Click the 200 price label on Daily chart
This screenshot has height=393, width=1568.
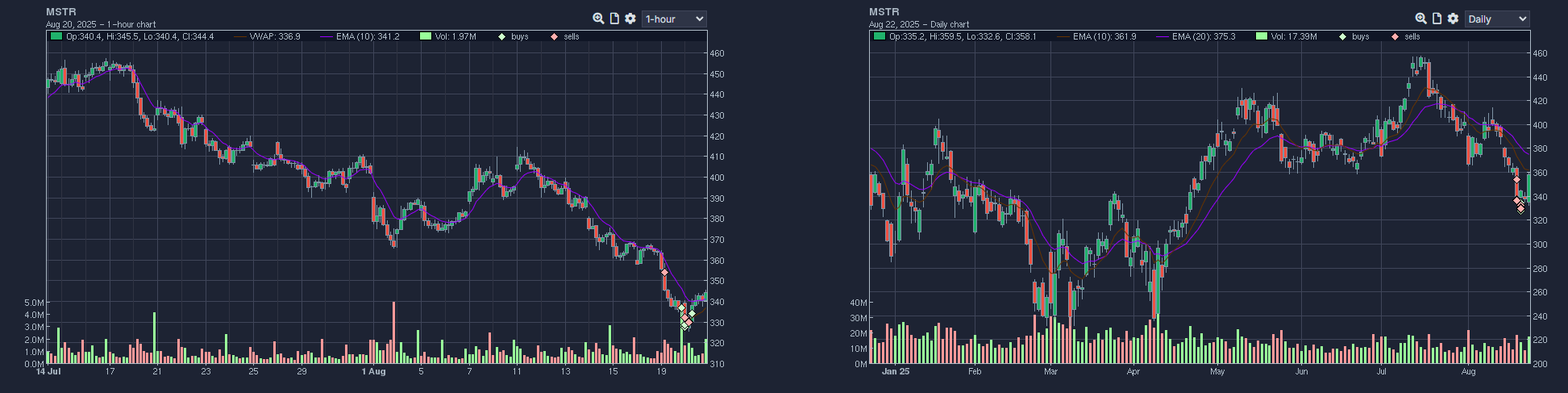click(1540, 365)
